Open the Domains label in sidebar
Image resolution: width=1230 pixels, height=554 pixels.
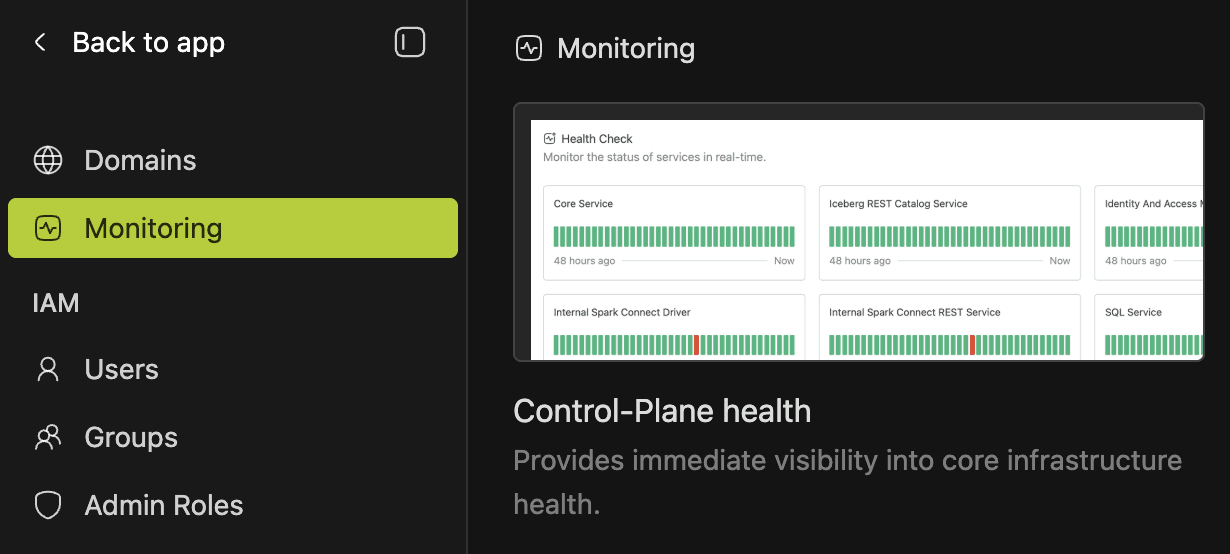[x=140, y=160]
